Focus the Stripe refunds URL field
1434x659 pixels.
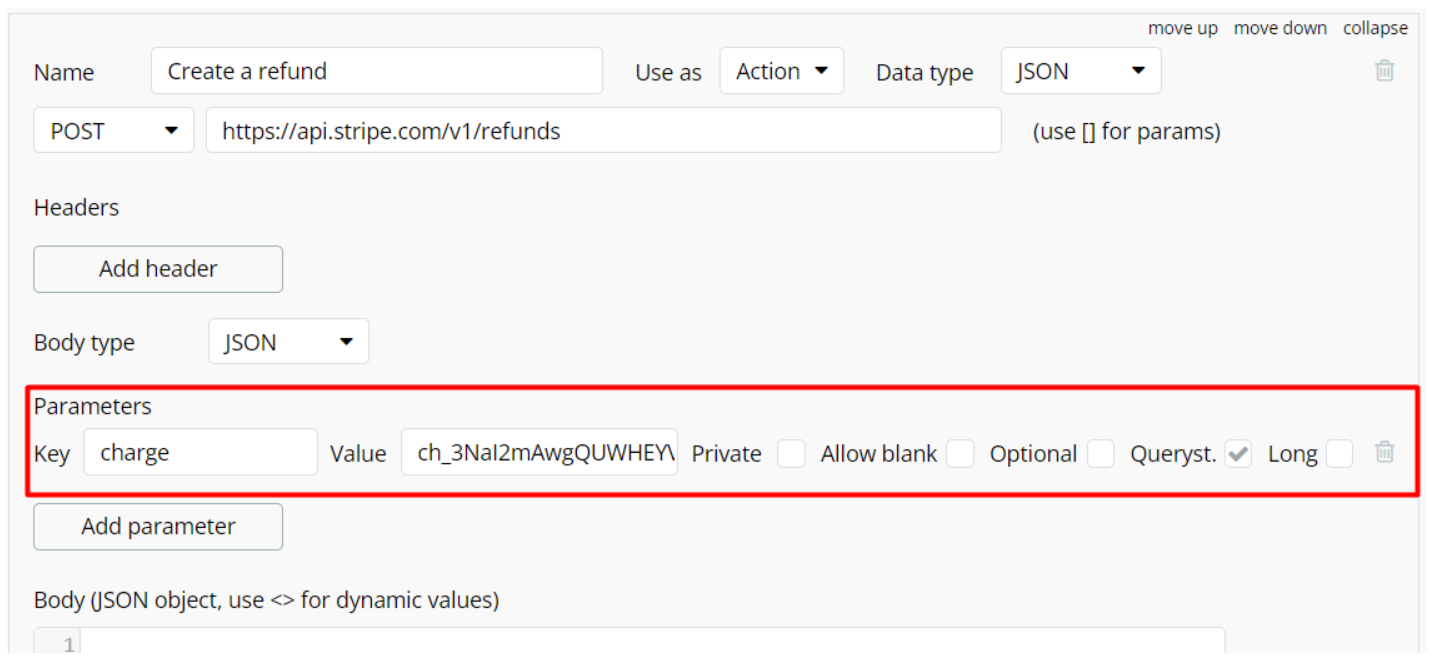603,130
